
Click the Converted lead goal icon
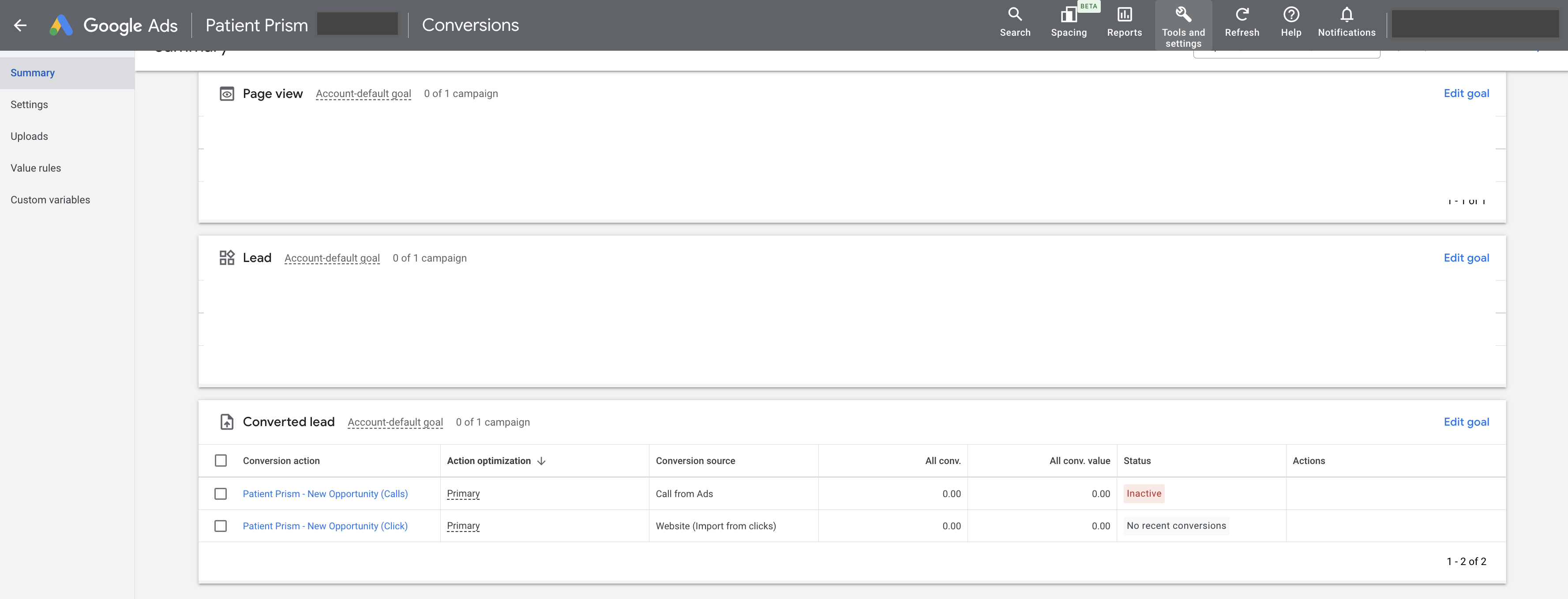(226, 422)
